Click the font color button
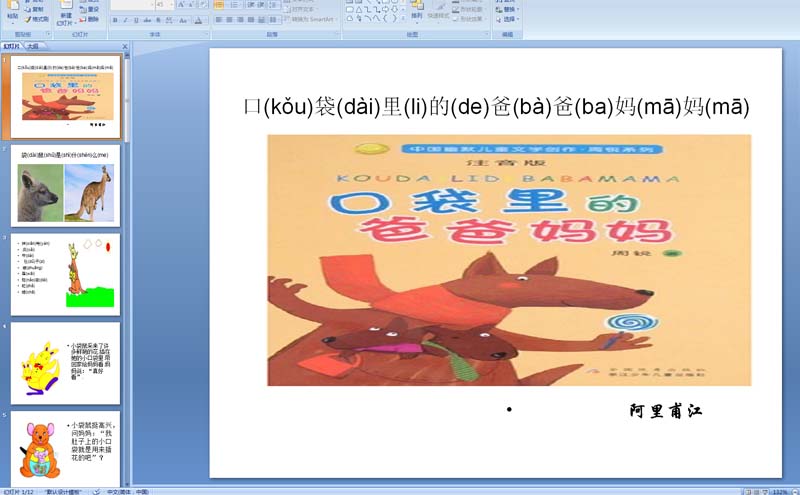The image size is (800, 495). point(198,20)
